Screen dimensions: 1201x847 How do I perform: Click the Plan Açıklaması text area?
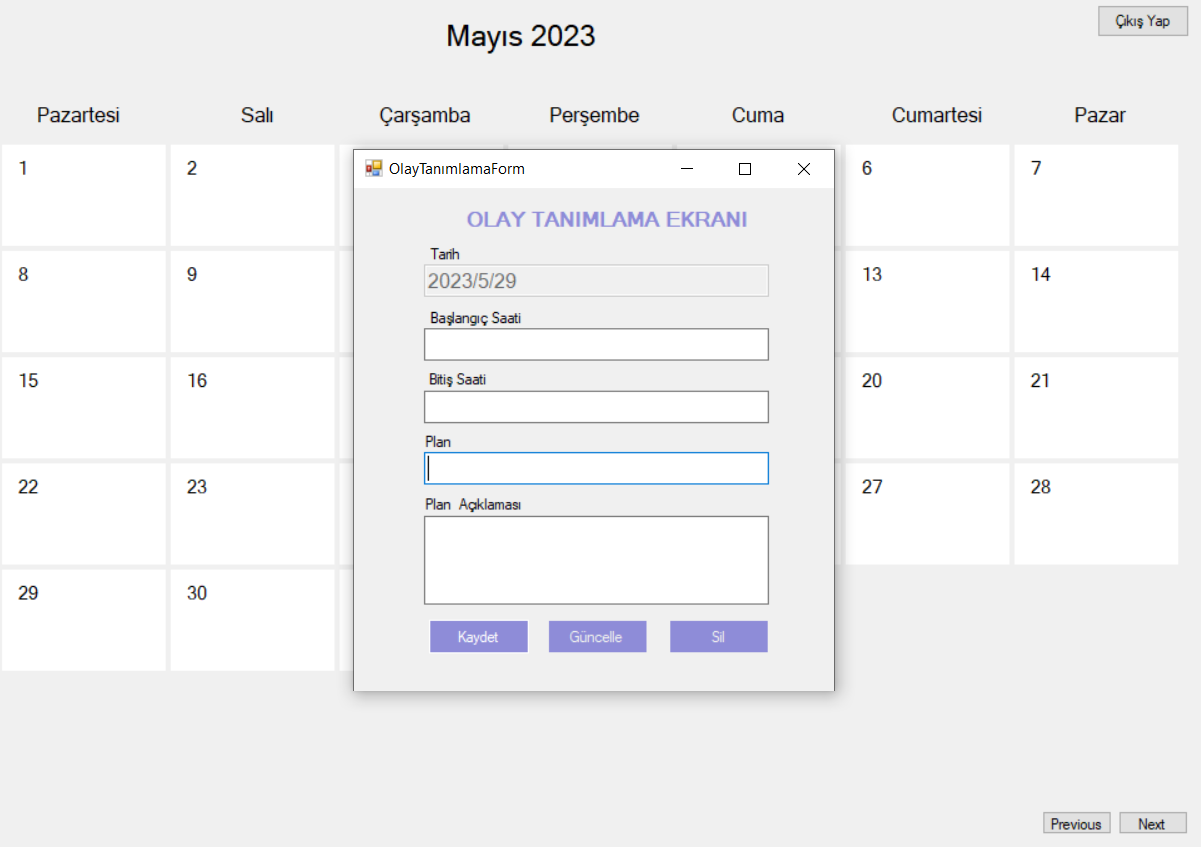coord(595,558)
